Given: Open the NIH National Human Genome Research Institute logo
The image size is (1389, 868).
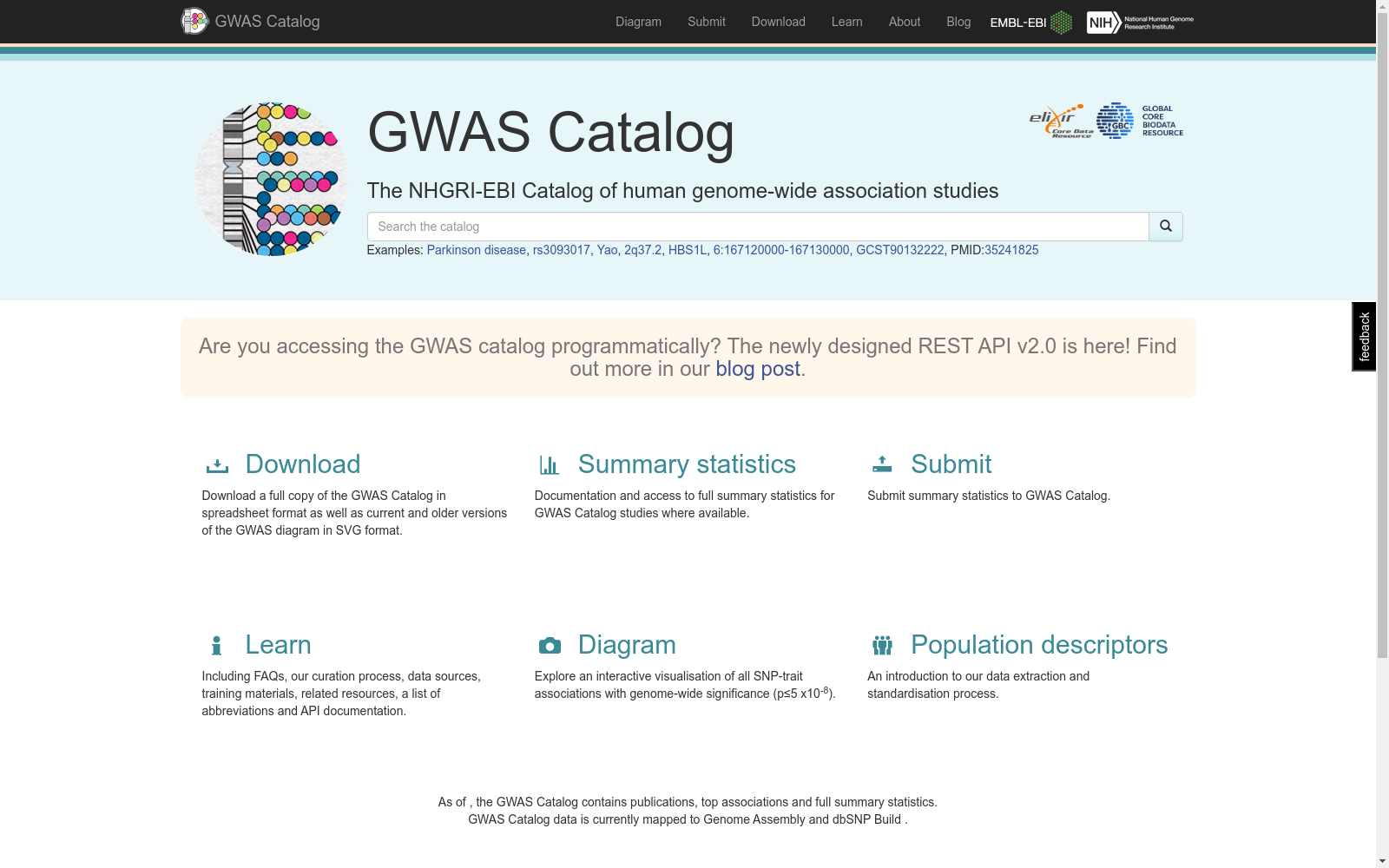Looking at the screenshot, I should 1140,23.
